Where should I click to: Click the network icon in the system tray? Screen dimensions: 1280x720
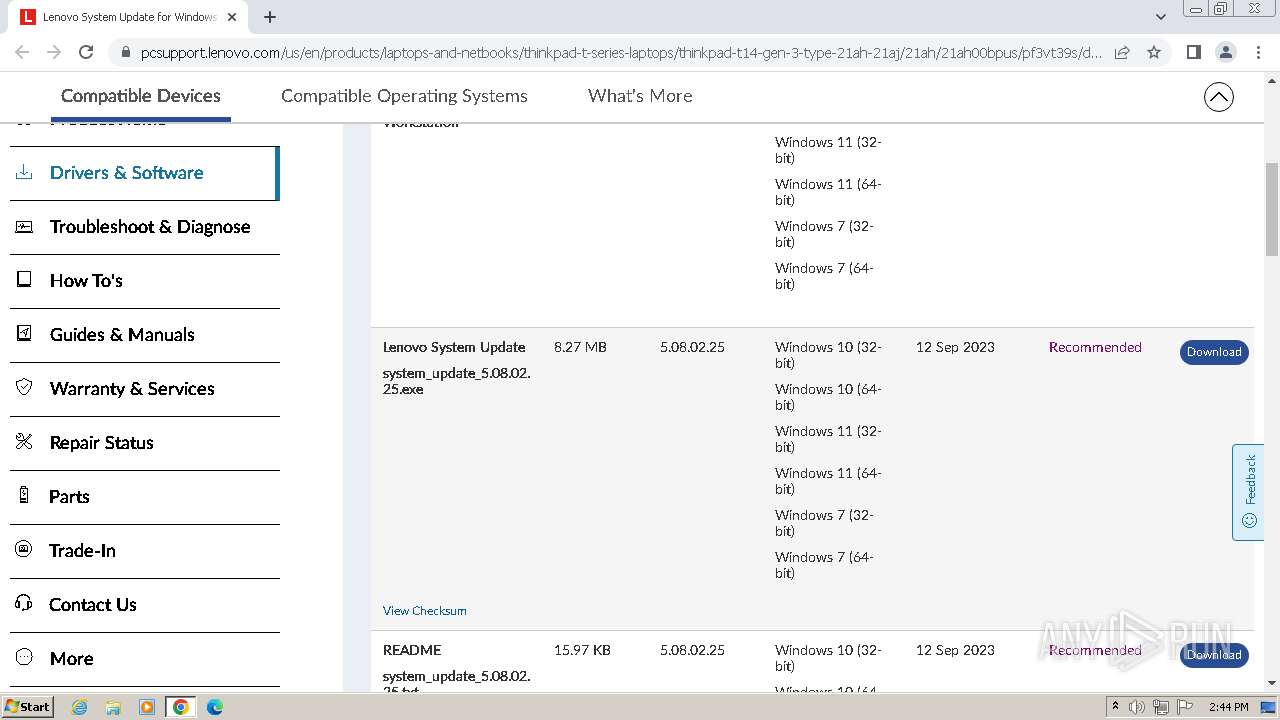click(1160, 707)
